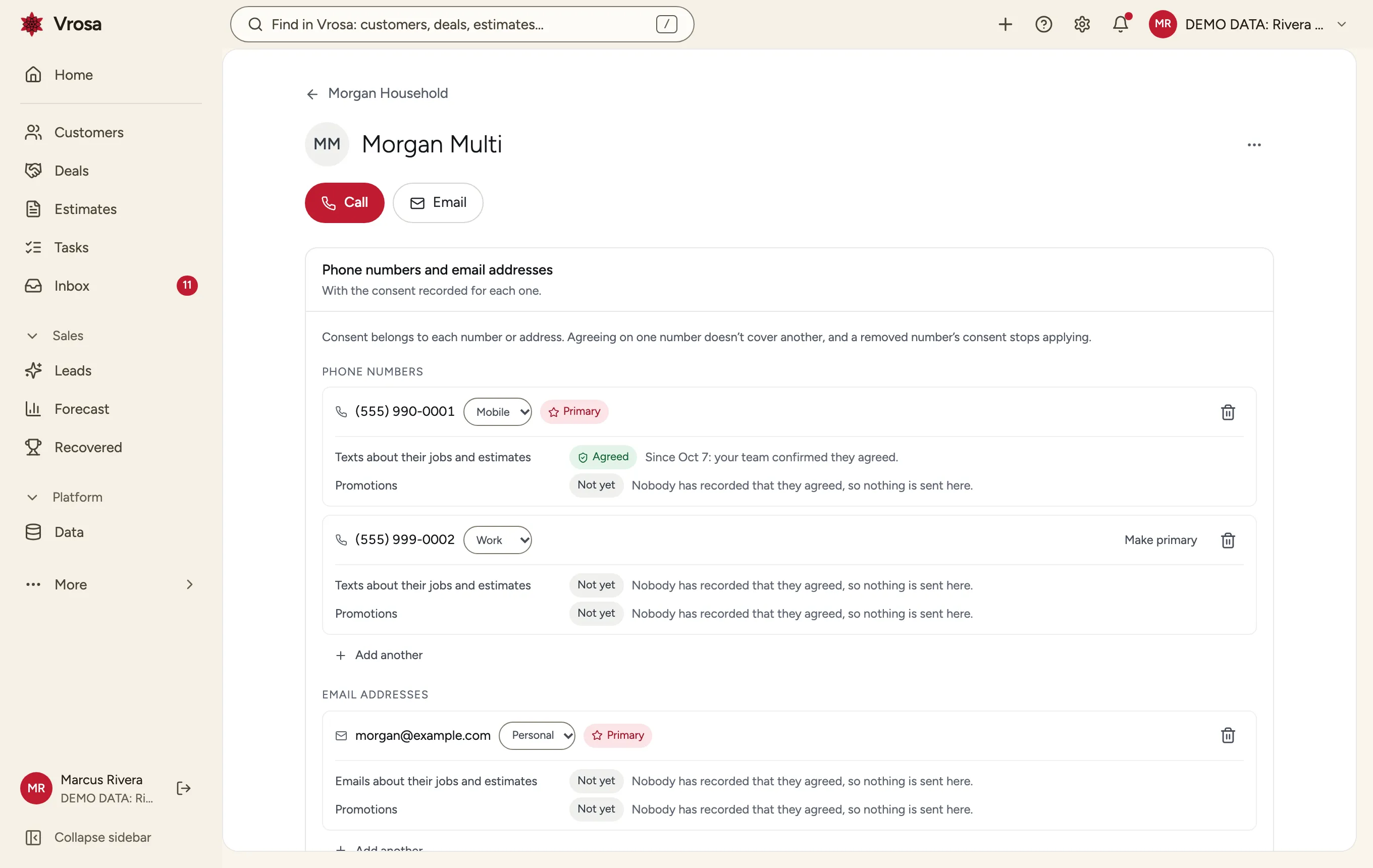Open settings gear icon
Viewport: 1373px width, 868px height.
pyautogui.click(x=1082, y=25)
